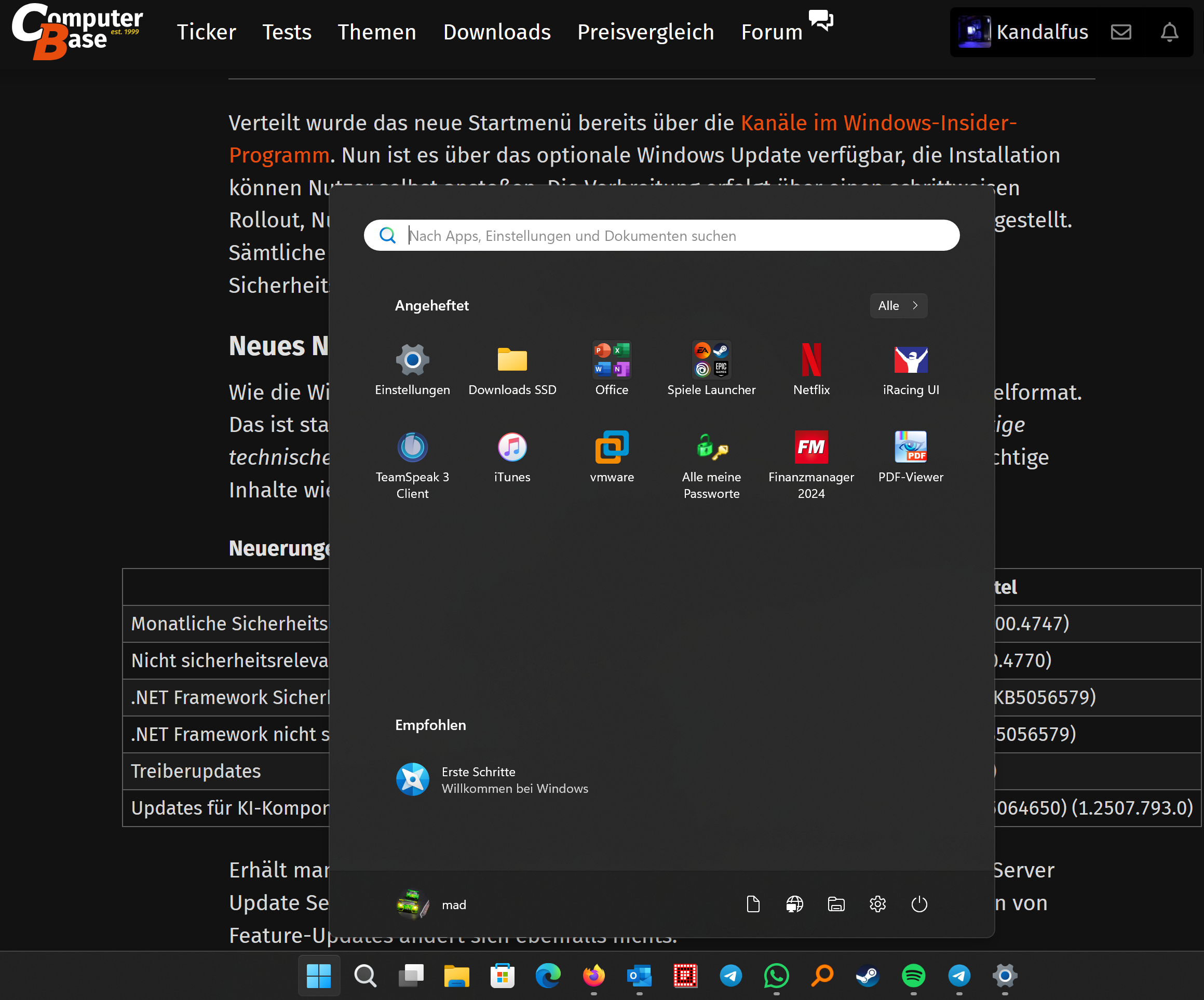
Task: Open the Preisvergleich navigation item
Action: pyautogui.click(x=645, y=32)
